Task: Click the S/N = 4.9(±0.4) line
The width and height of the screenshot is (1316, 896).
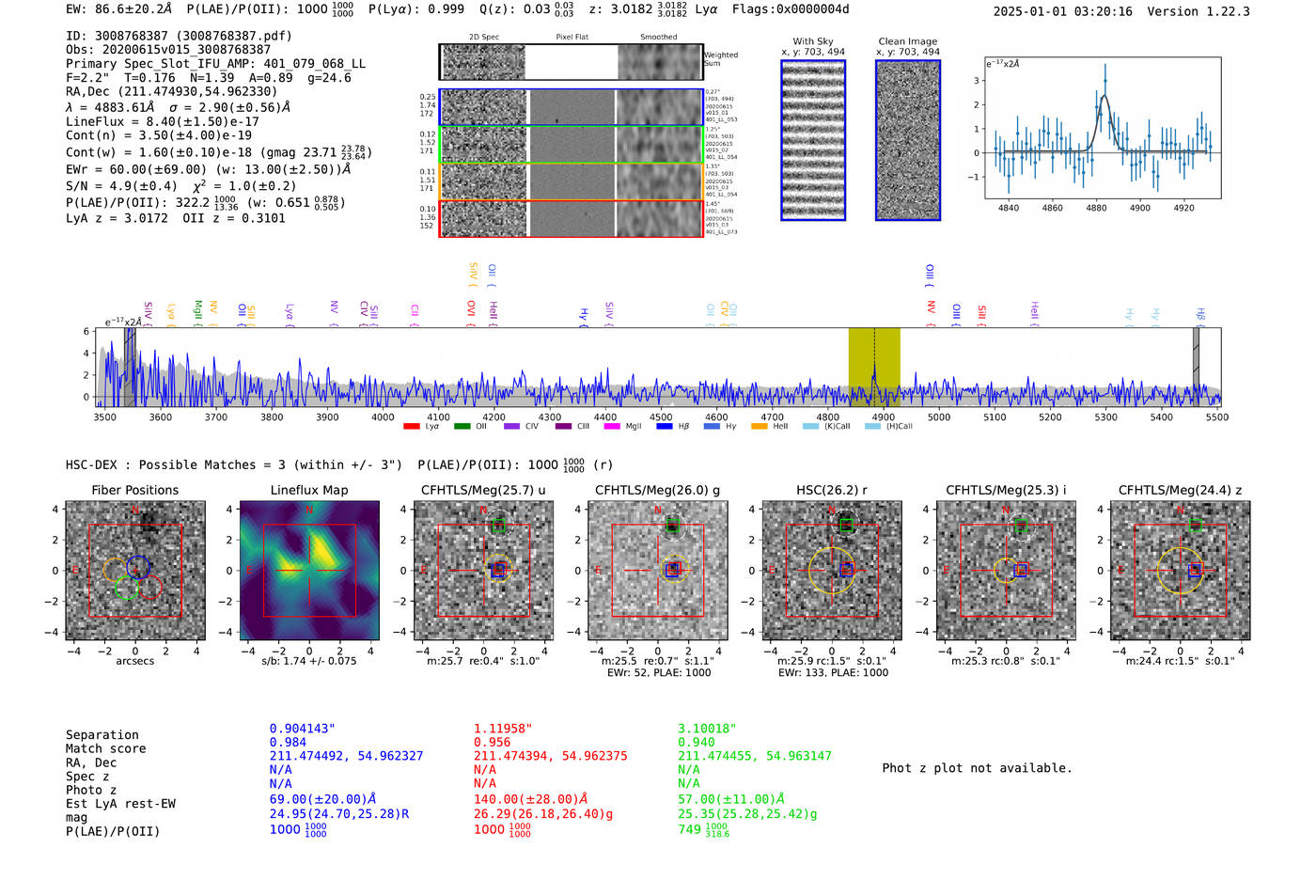Action: [x=181, y=185]
